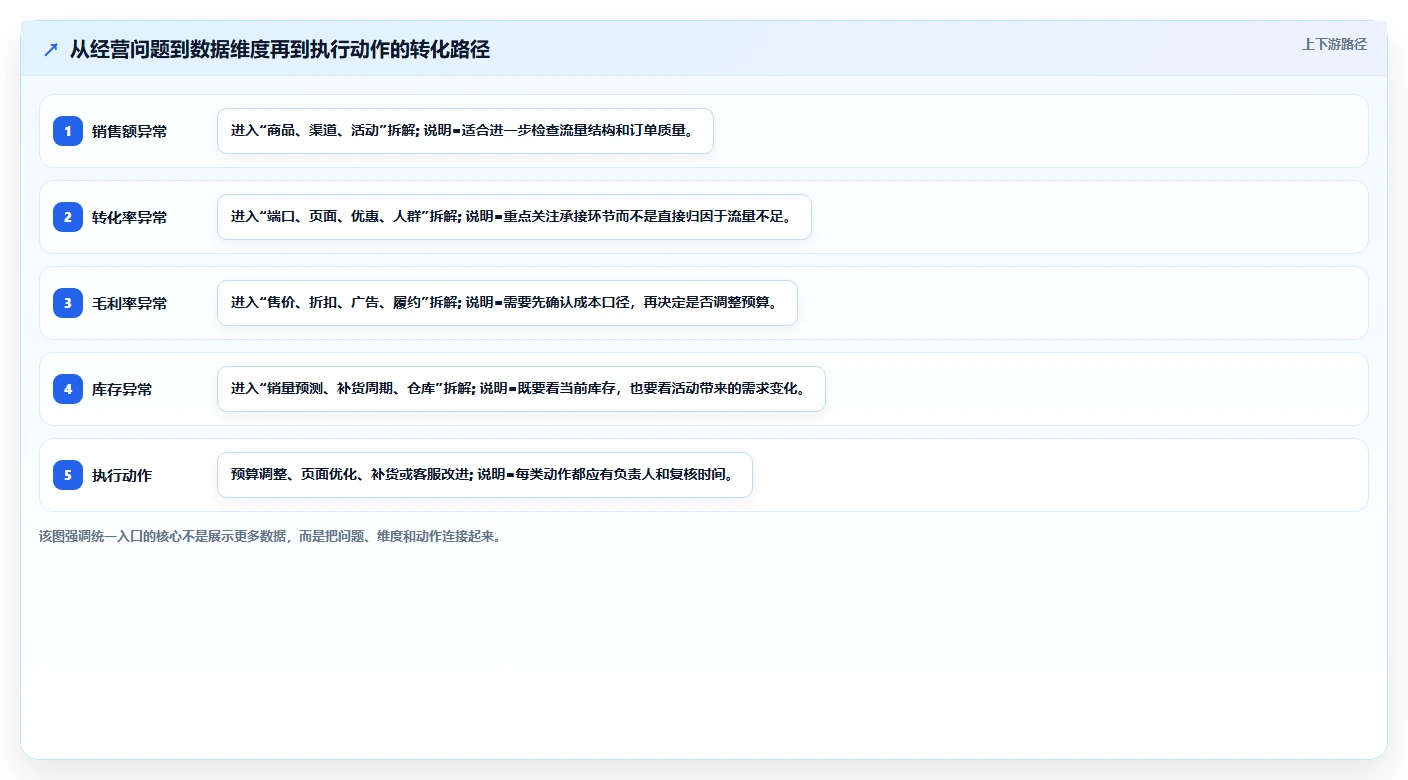Select the 销售额异常 label

pos(129,131)
